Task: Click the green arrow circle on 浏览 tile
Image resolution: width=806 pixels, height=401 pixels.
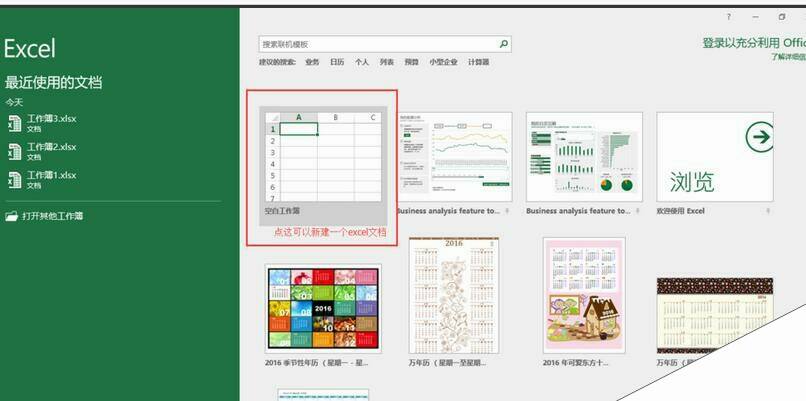Action: tap(760, 137)
